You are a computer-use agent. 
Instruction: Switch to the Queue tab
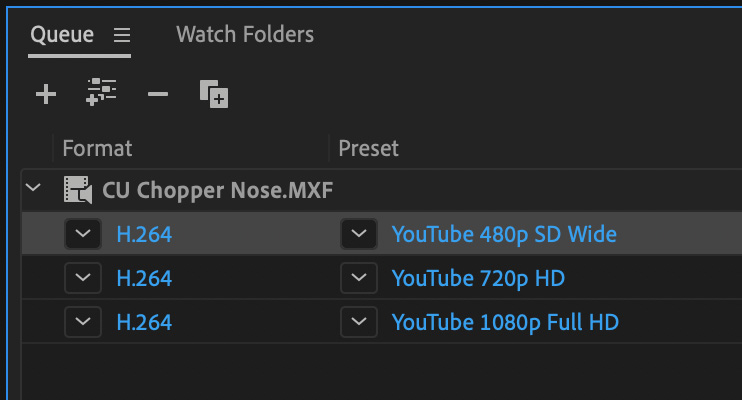tap(62, 35)
